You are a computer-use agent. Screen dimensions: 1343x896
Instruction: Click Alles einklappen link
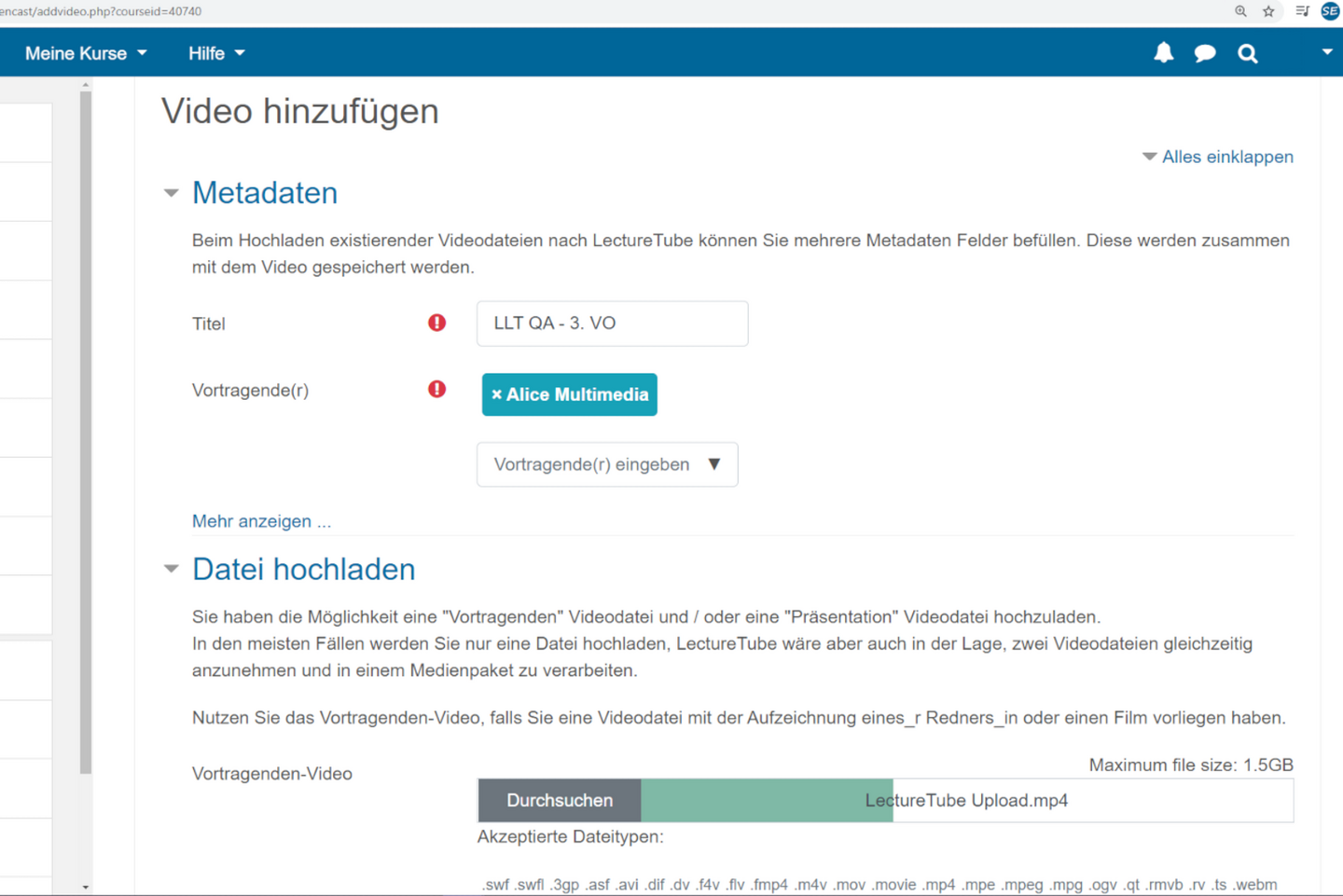(1226, 157)
